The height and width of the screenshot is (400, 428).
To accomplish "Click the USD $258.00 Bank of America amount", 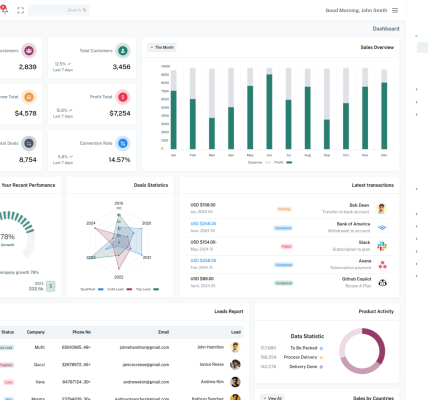I will tap(203, 223).
